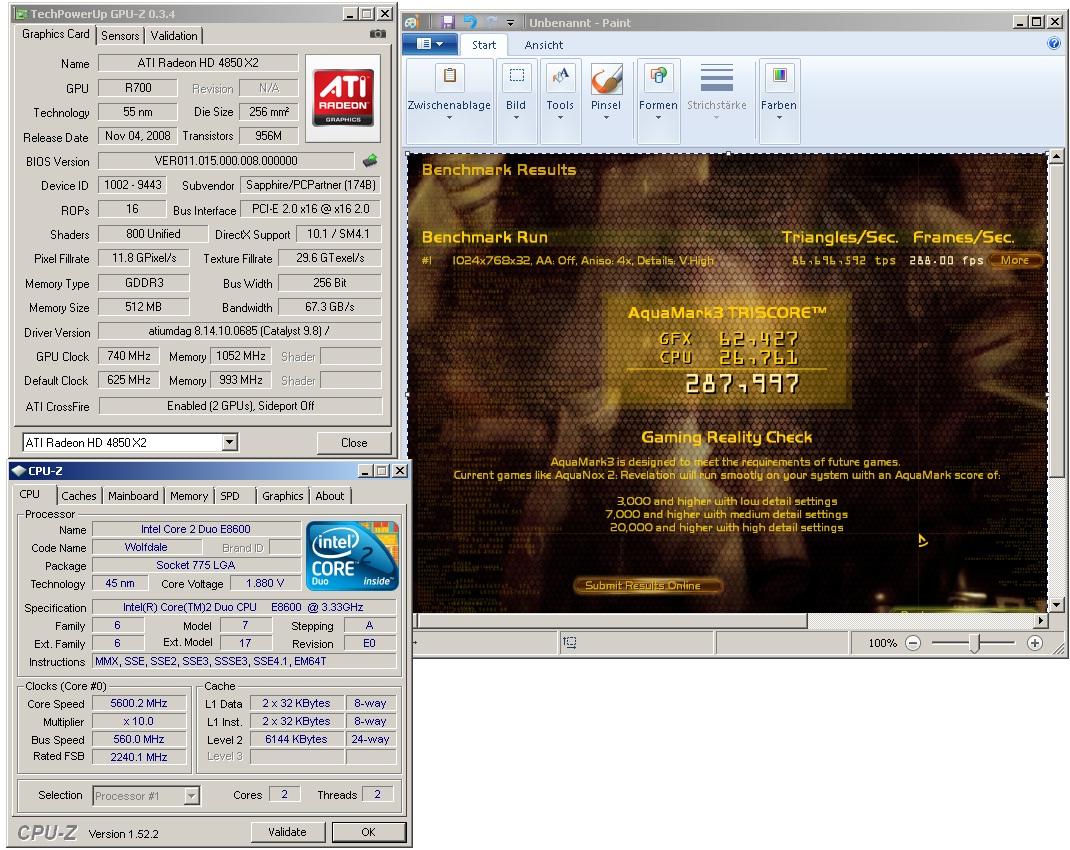1070x850 pixels.
Task: Open the Graphics tab in CPU-Z
Action: [x=283, y=496]
